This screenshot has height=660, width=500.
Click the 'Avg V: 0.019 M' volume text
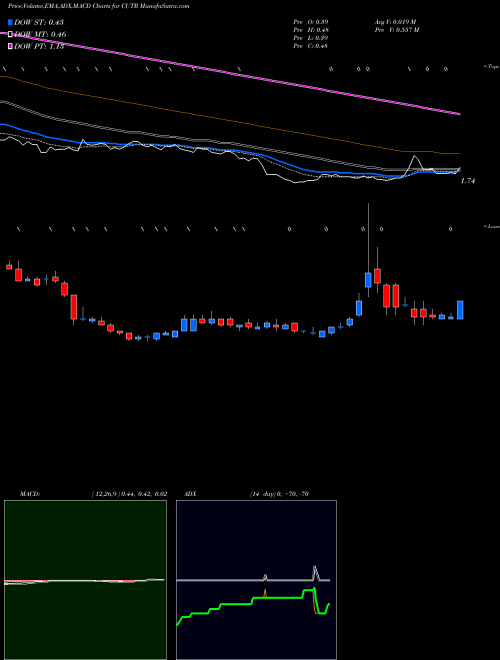coord(395,21)
